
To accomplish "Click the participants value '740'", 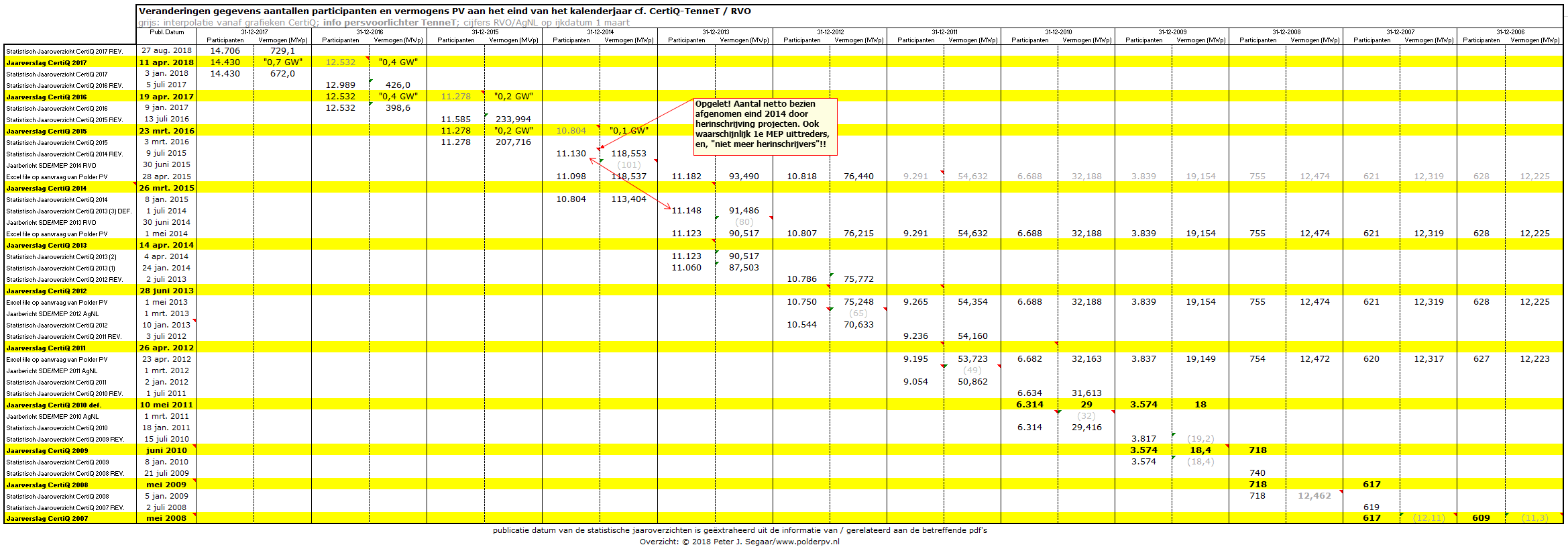I will [x=1257, y=473].
